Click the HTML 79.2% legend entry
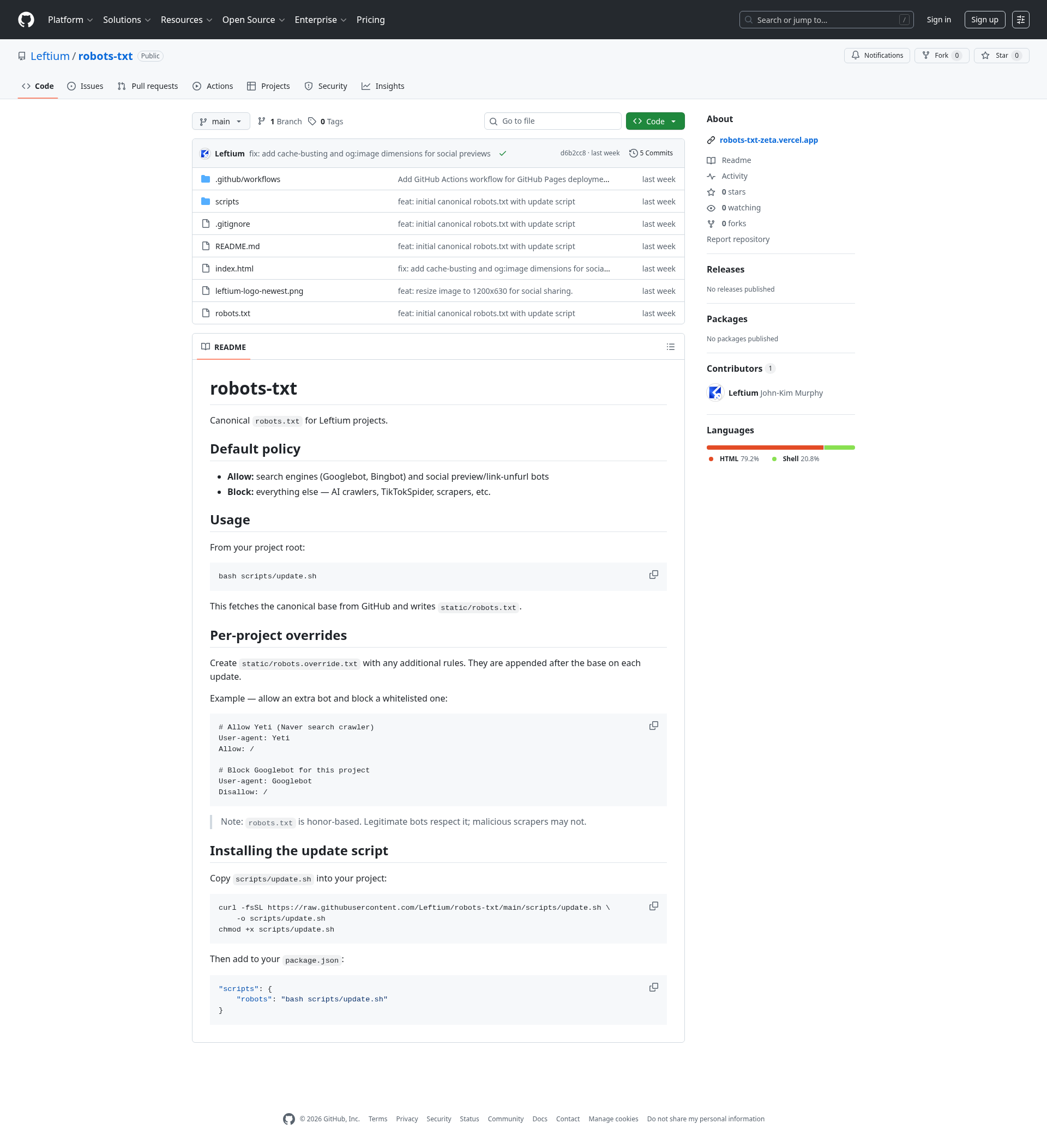1047x1148 pixels. point(733,459)
